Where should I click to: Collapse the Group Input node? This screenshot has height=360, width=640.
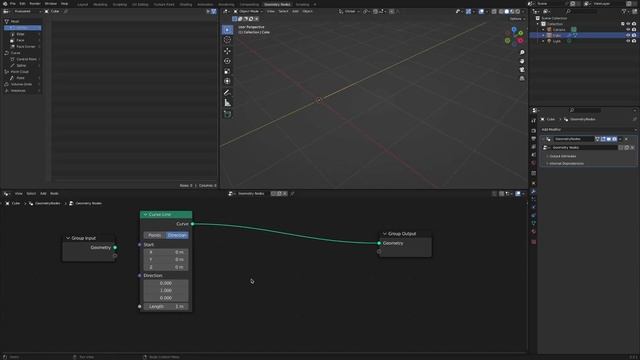pyautogui.click(x=68, y=238)
